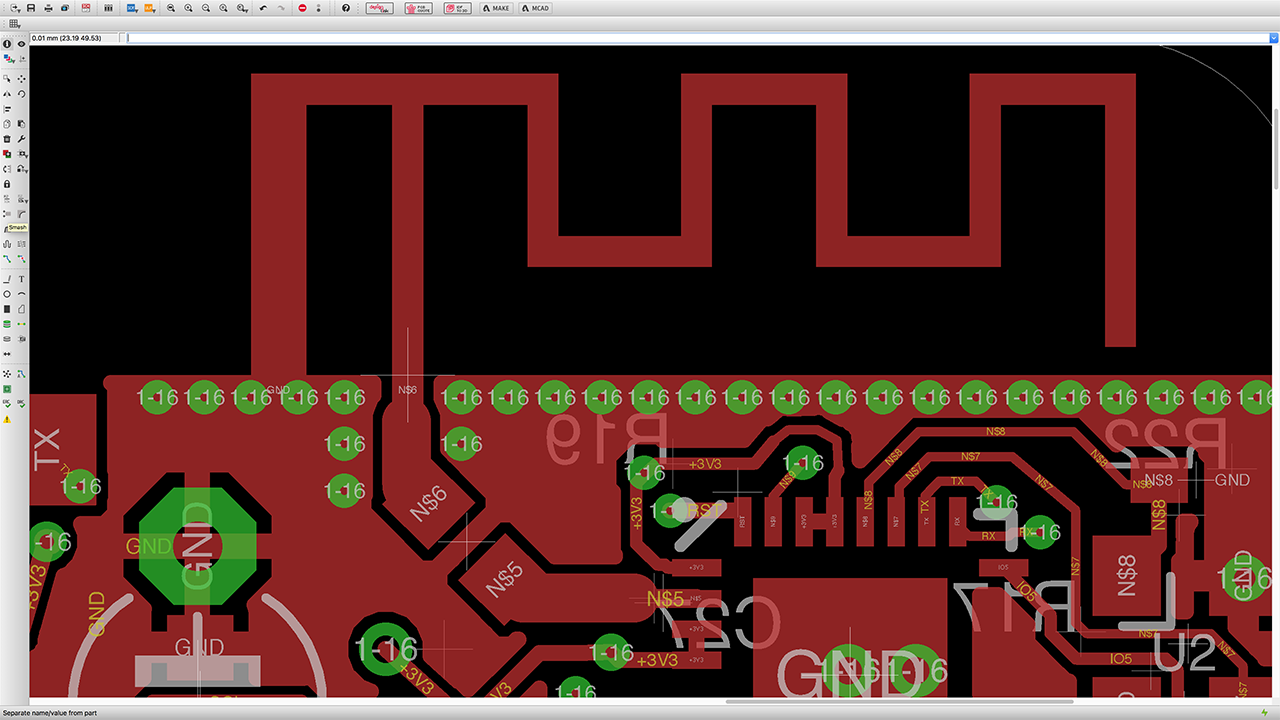1280x720 pixels.
Task: Select the Text tool
Action: point(22,279)
